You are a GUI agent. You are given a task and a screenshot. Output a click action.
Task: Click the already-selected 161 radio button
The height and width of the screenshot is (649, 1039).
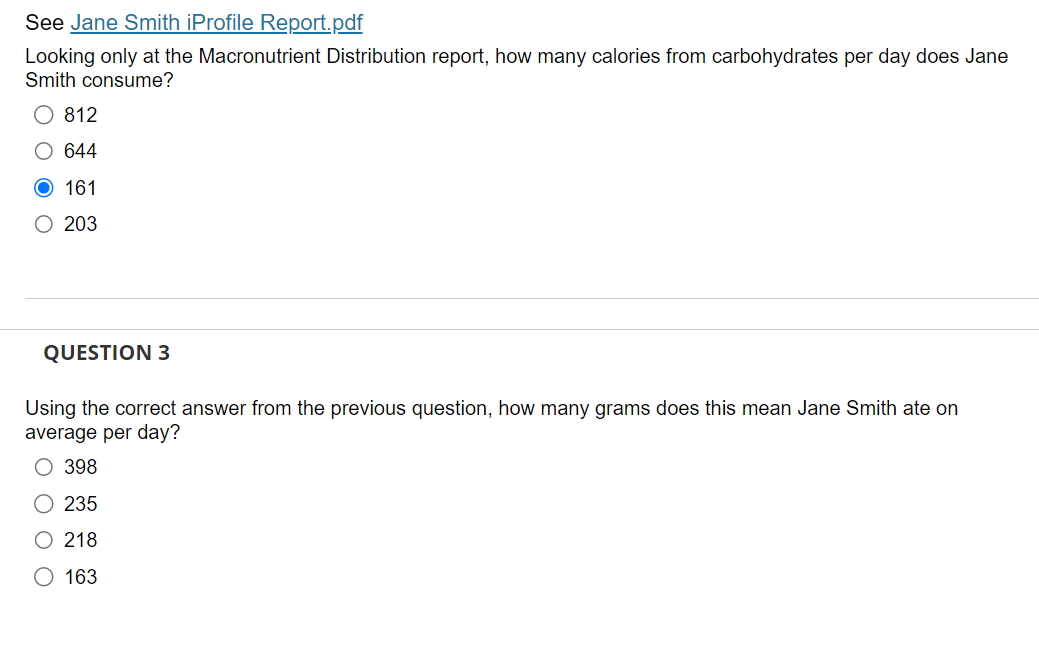coord(43,187)
